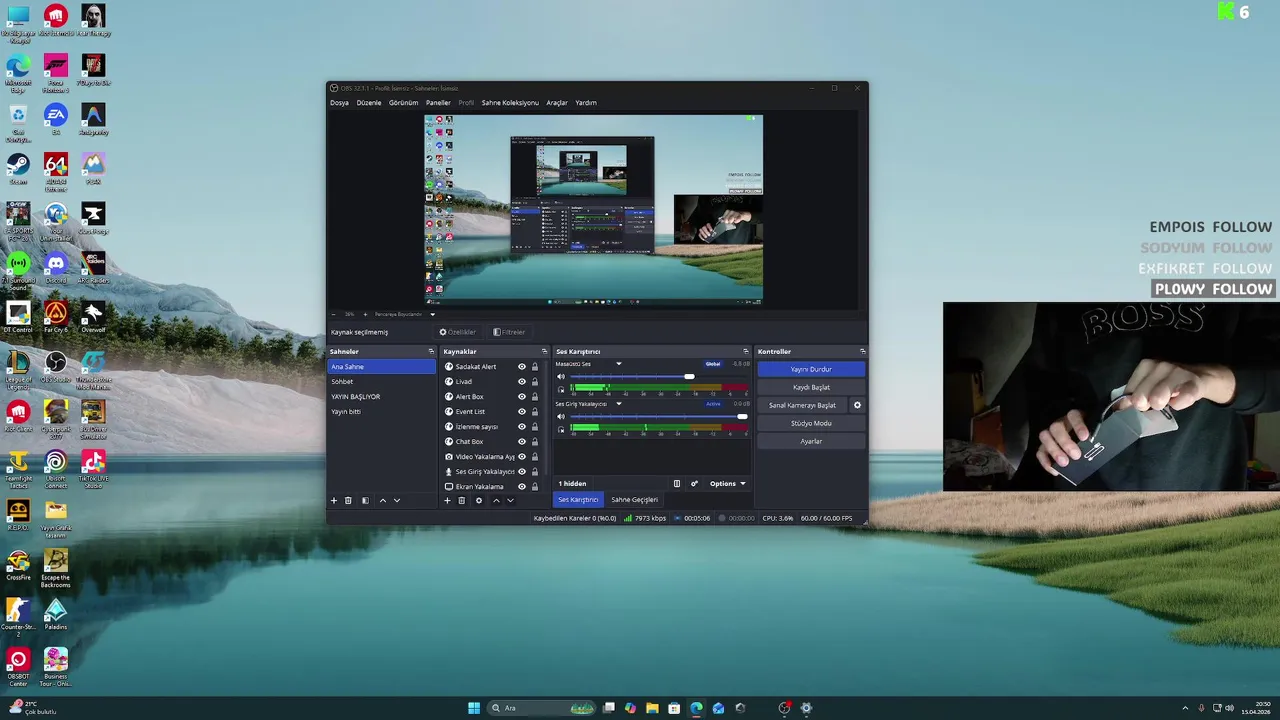Hide the Alert Box source
This screenshot has height=720, width=1280.
click(x=522, y=397)
